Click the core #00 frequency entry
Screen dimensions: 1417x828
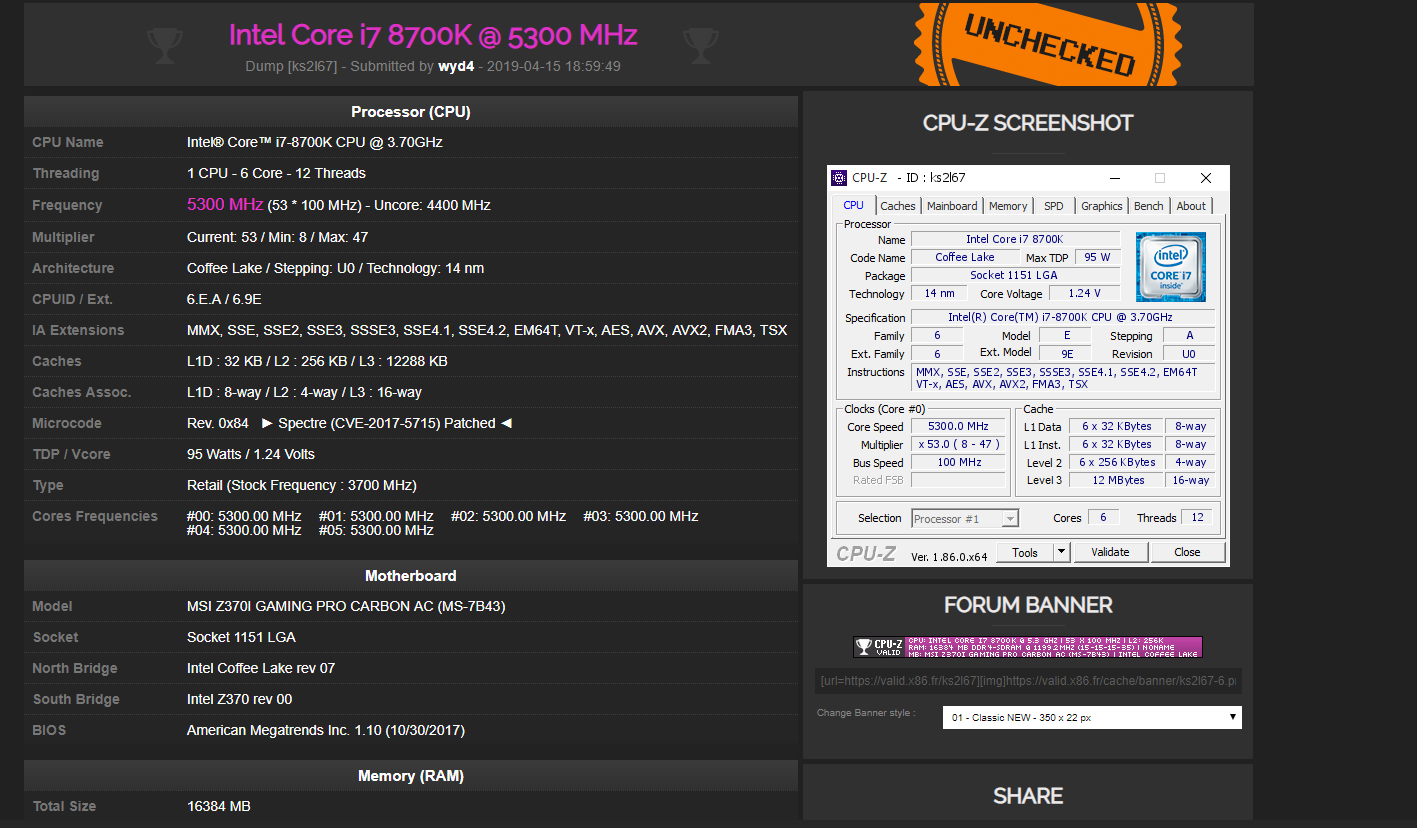click(244, 516)
